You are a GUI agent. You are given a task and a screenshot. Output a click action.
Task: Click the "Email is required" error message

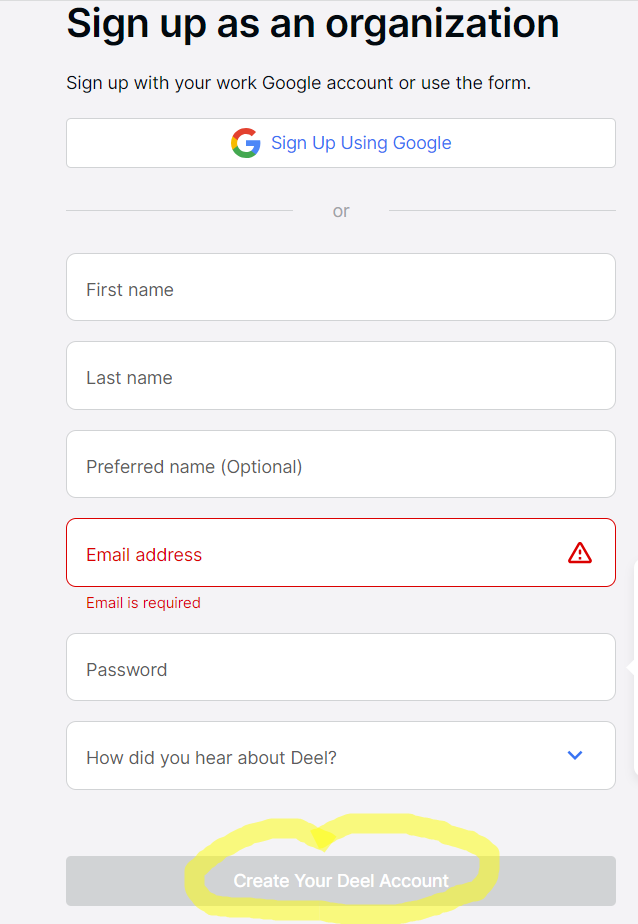pos(143,603)
